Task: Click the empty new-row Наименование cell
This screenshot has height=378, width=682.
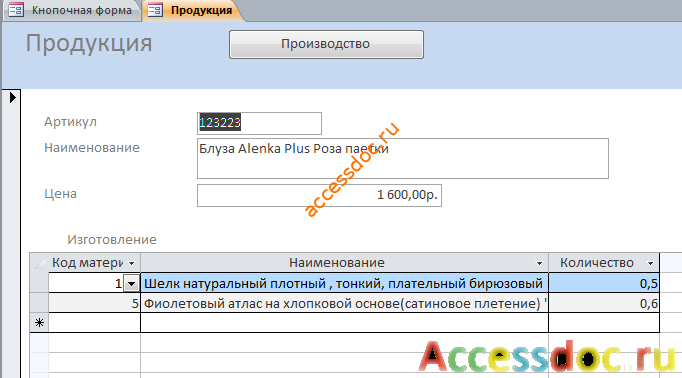Action: (344, 323)
